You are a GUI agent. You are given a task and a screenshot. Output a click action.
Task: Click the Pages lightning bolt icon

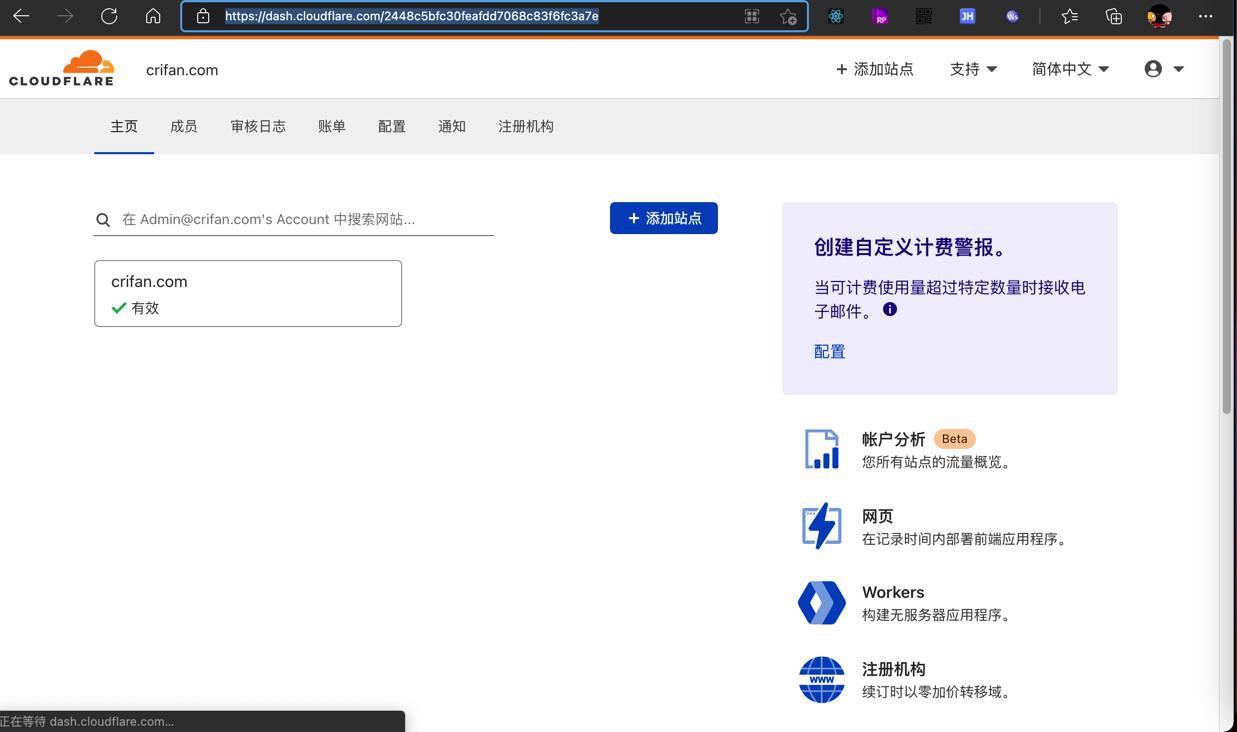pos(822,526)
